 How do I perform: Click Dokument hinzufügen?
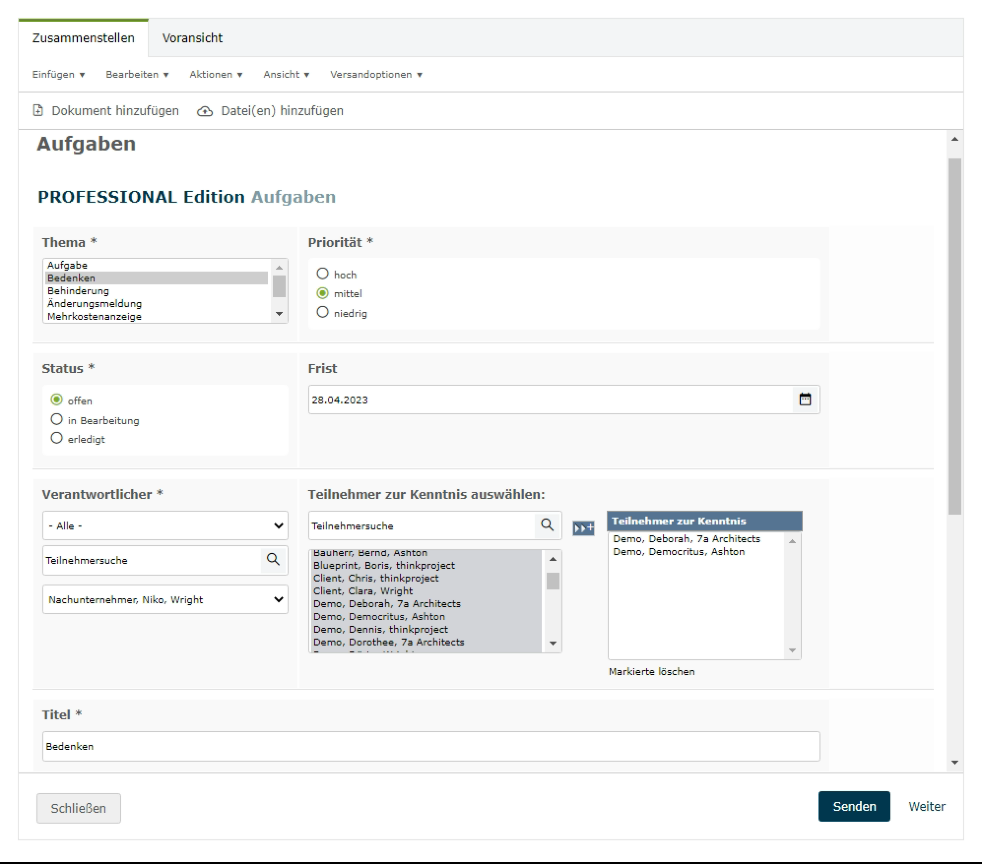(115, 111)
